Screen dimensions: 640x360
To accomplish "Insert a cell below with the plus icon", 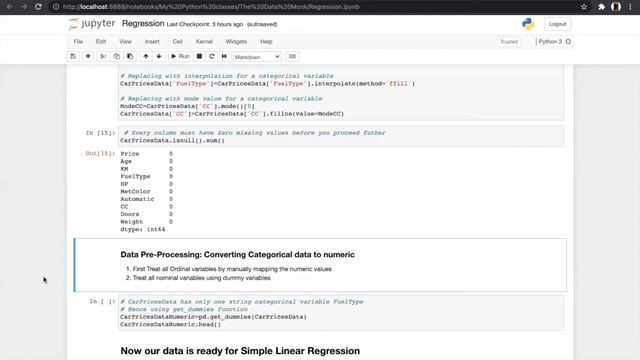I will 88,56.
